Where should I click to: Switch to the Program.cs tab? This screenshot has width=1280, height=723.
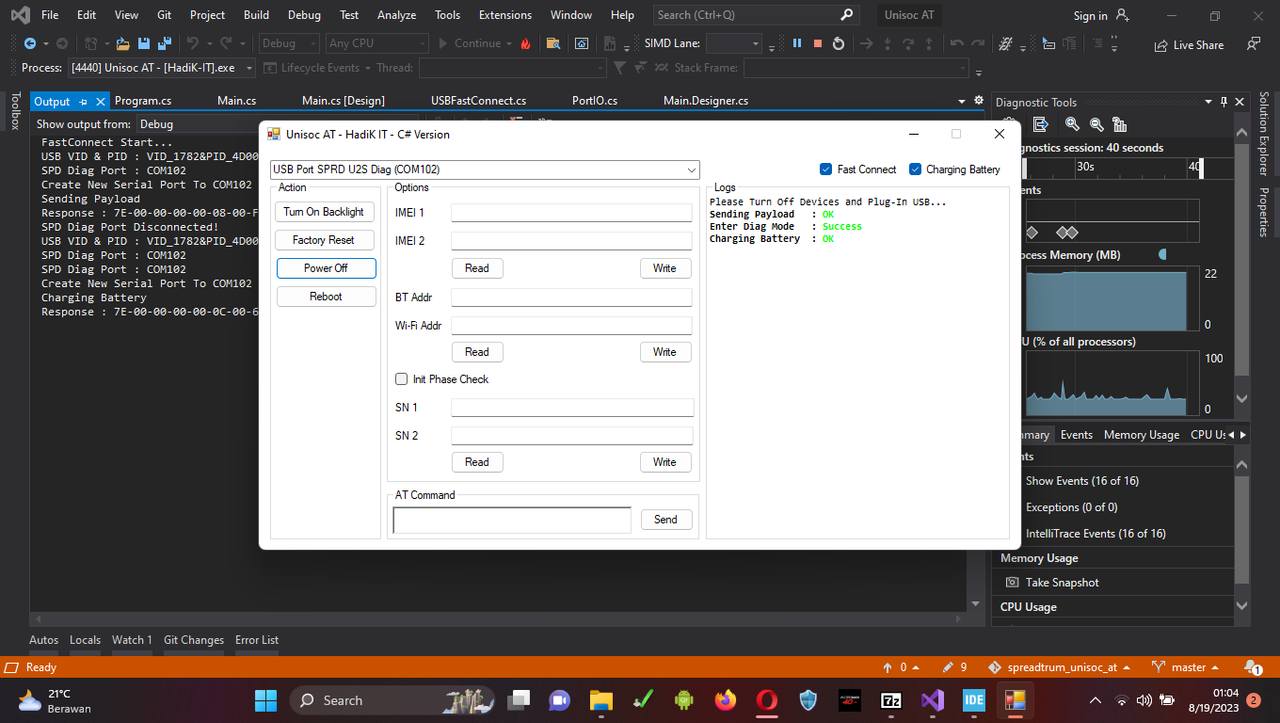click(x=143, y=101)
